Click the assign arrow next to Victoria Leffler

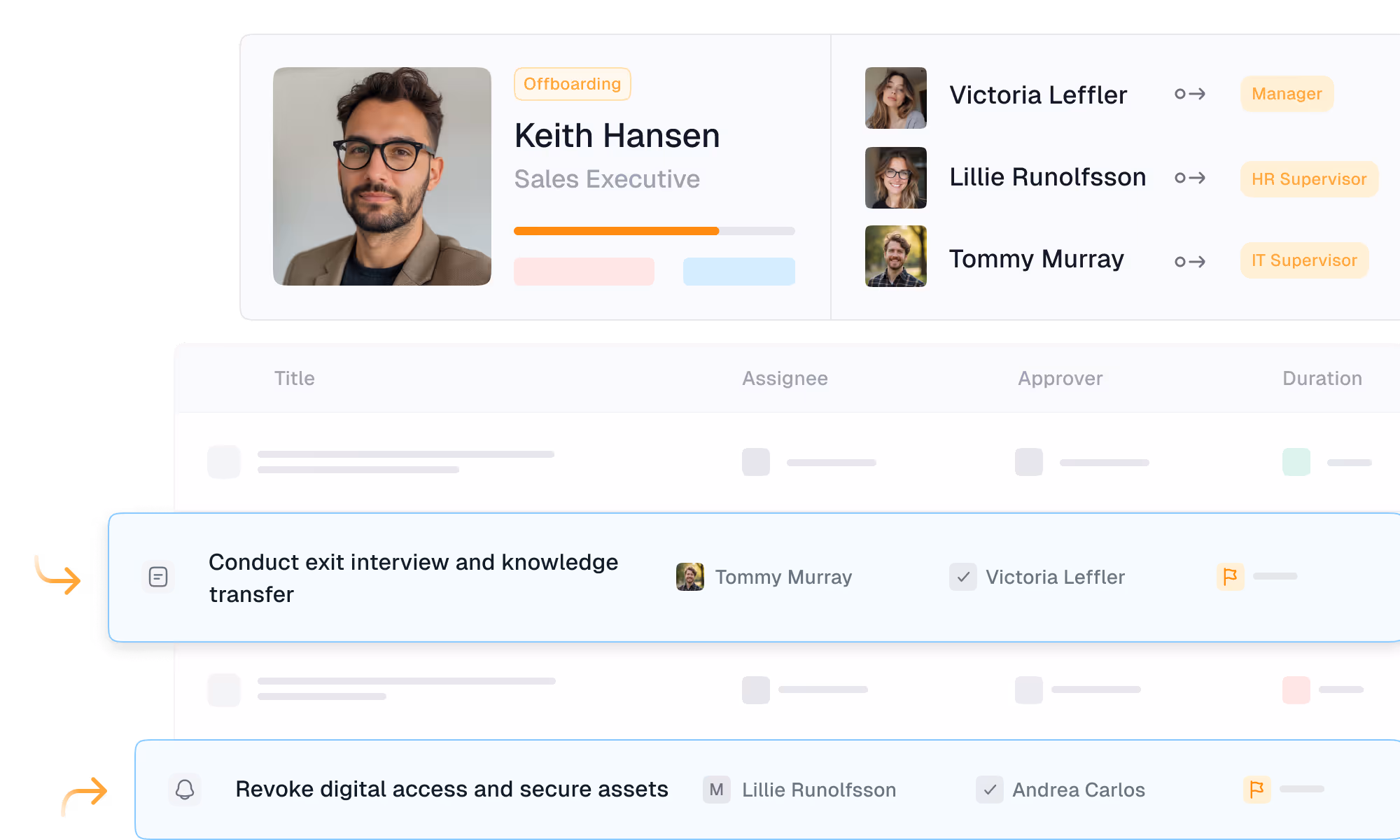click(1190, 94)
